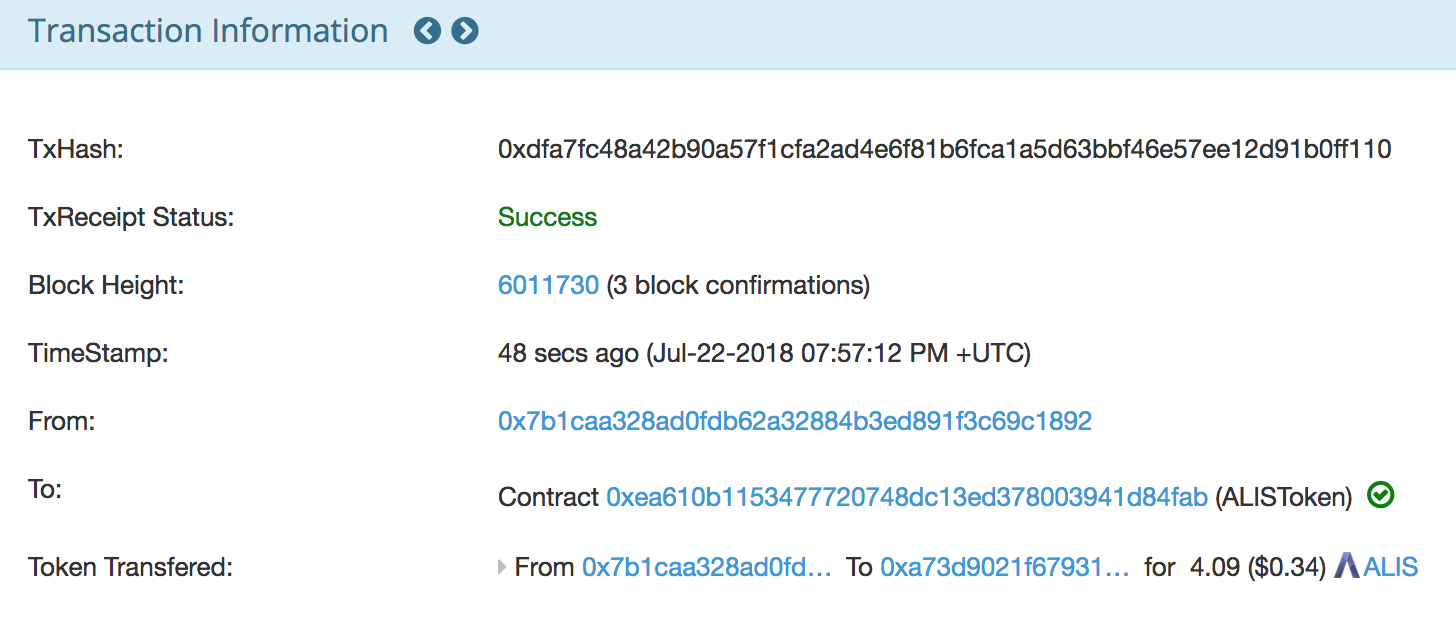The image size is (1456, 618).
Task: Click the Token Transfered field label
Action: (x=130, y=568)
